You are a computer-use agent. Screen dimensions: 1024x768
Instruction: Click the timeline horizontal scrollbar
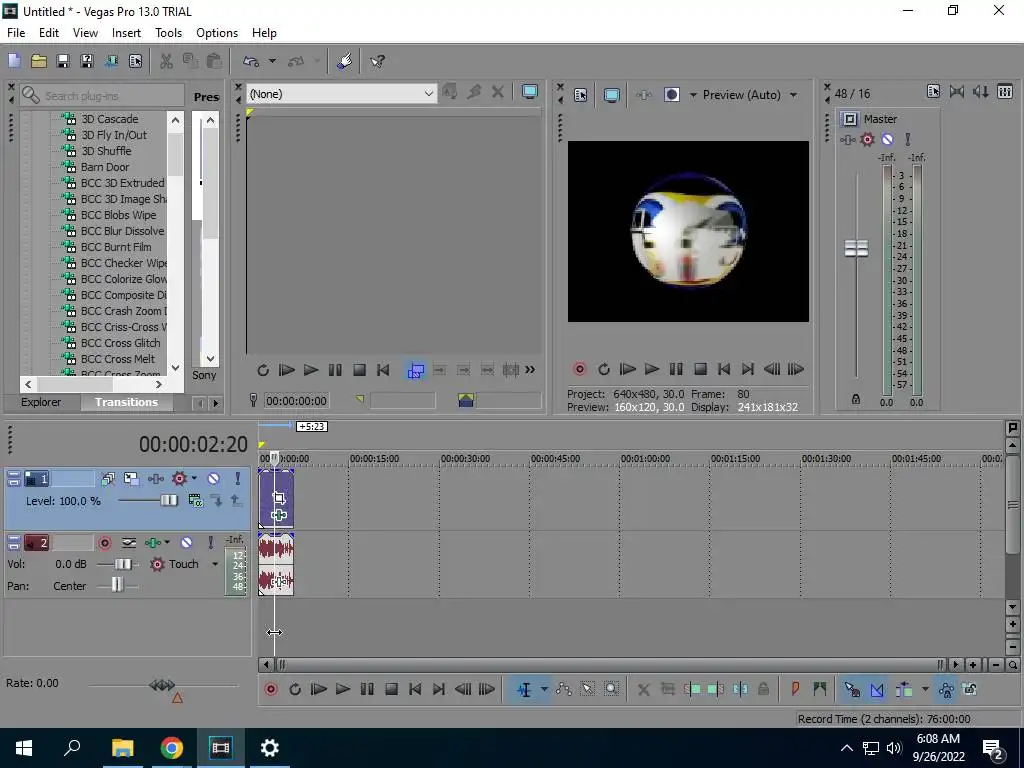610,665
